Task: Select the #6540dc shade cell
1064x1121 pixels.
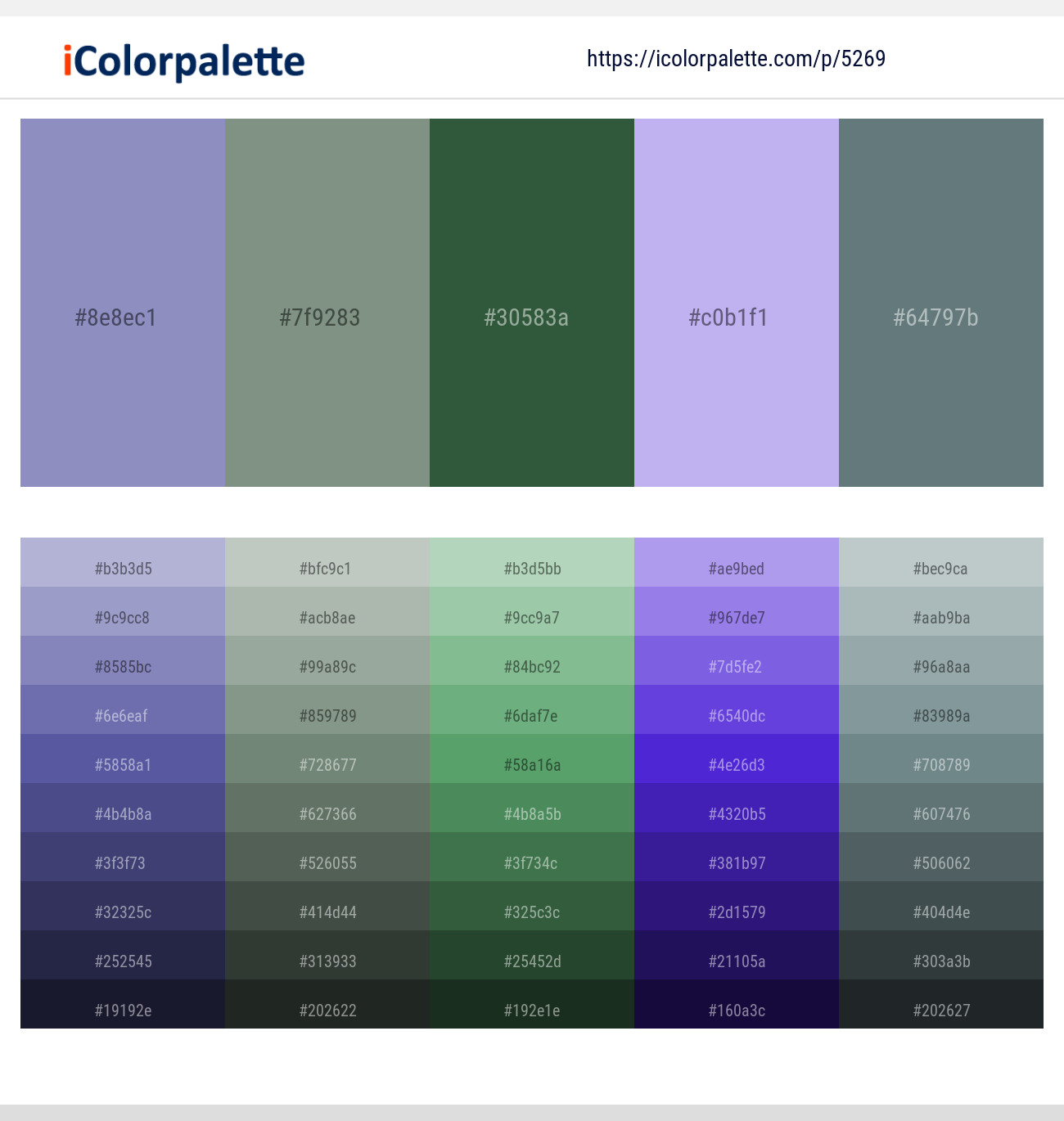Action: point(736,716)
